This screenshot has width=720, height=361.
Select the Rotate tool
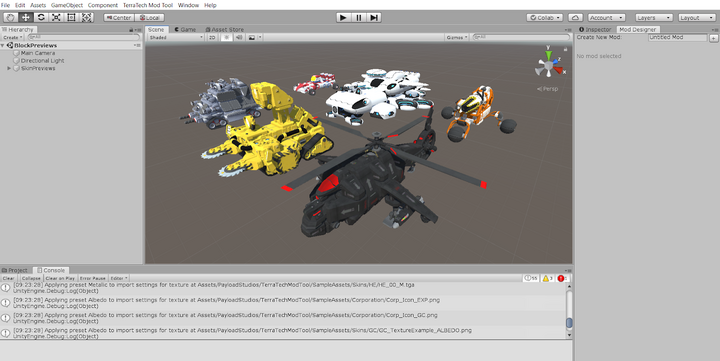pos(41,17)
